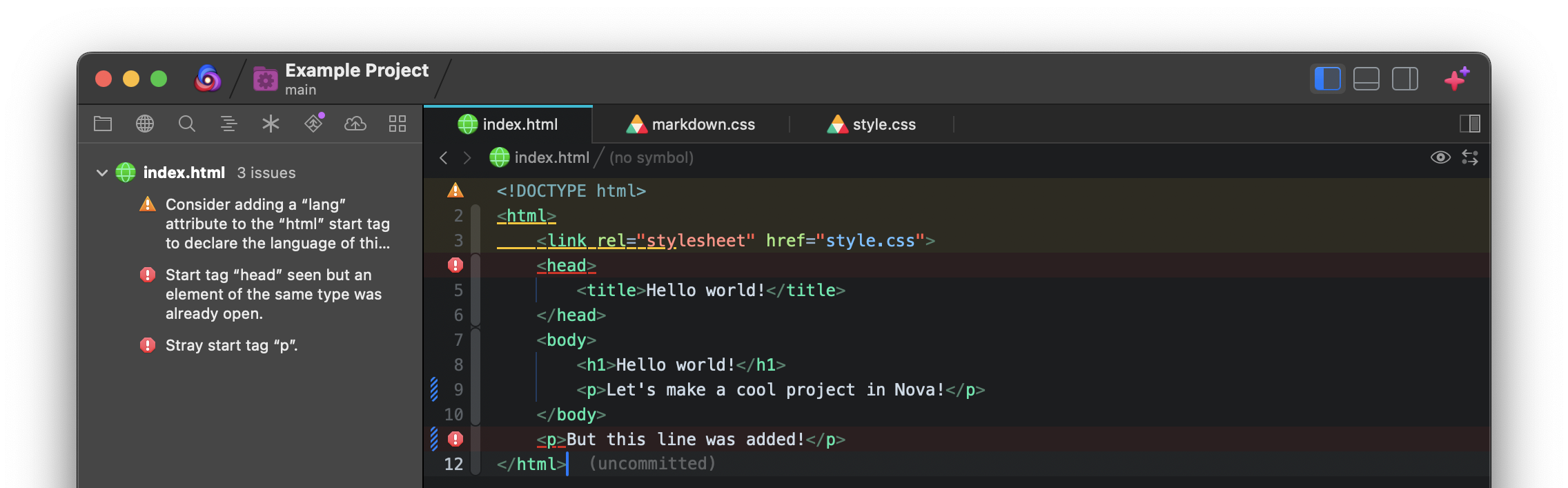The height and width of the screenshot is (488, 1568).
Task: Toggle the eye preview icon
Action: tap(1440, 157)
